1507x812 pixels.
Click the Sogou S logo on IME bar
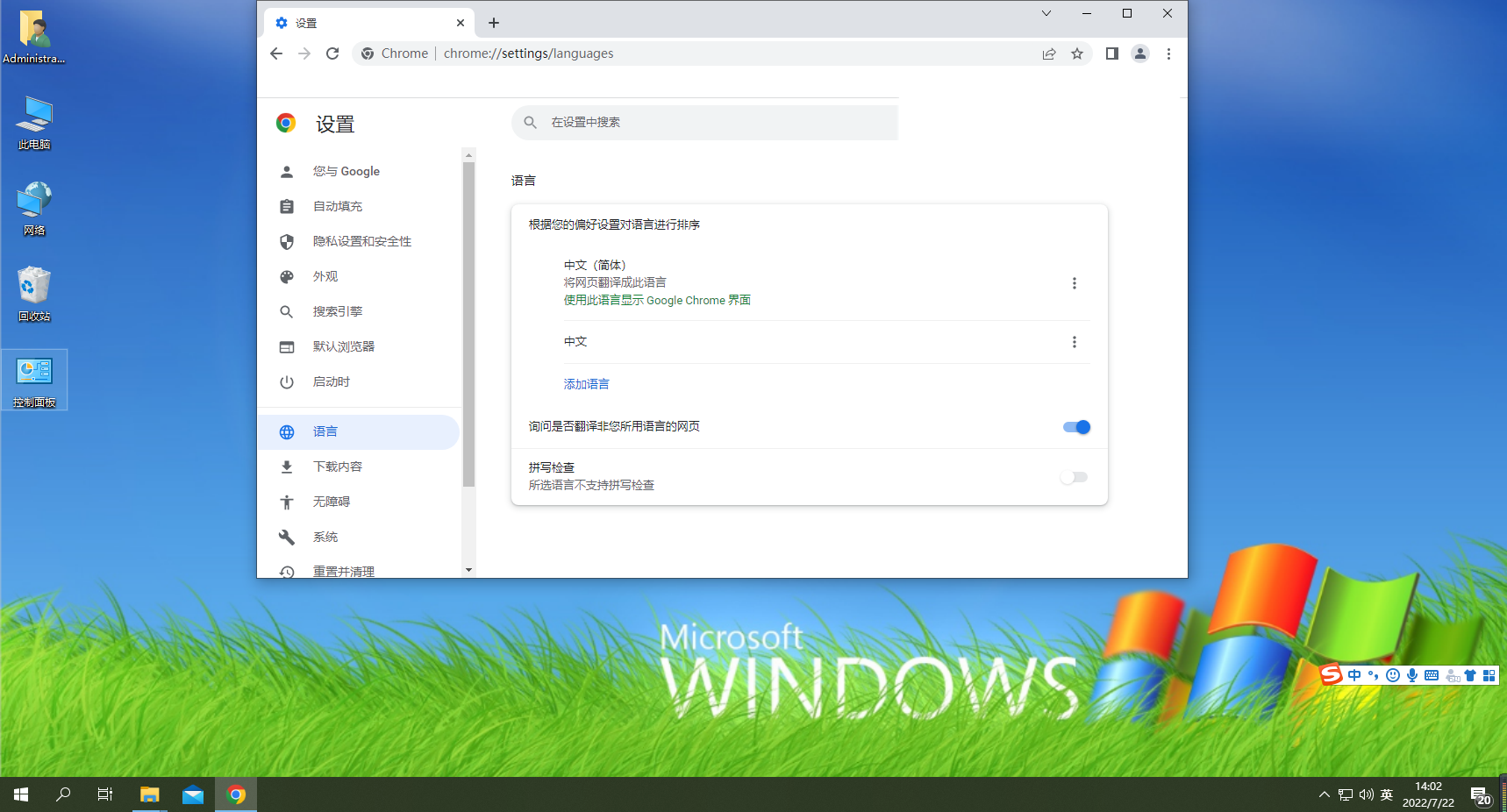(x=1331, y=674)
